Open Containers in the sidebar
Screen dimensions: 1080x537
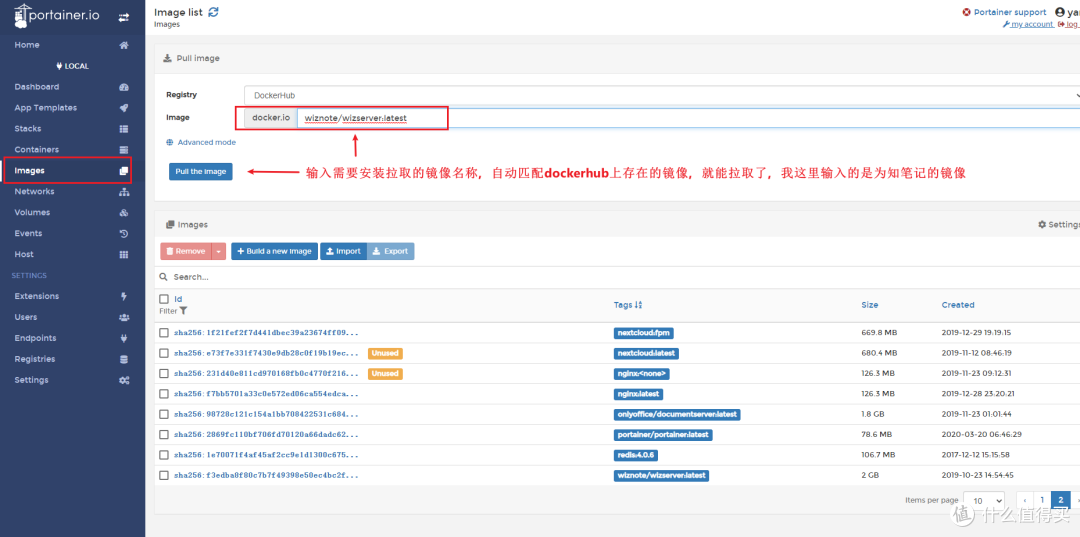(36, 150)
